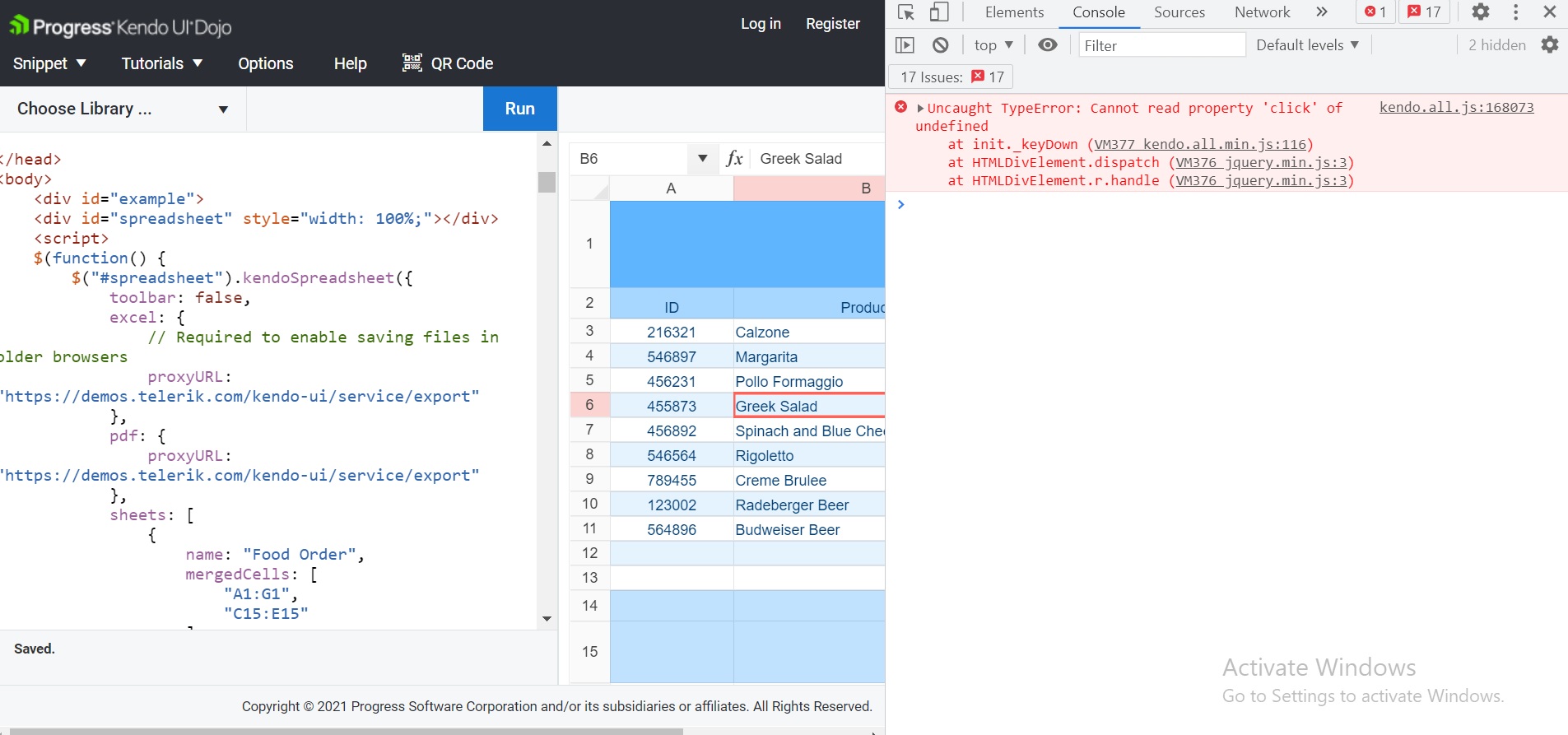Open console settings gear next to hidden count
The height and width of the screenshot is (735, 1568).
[1550, 45]
